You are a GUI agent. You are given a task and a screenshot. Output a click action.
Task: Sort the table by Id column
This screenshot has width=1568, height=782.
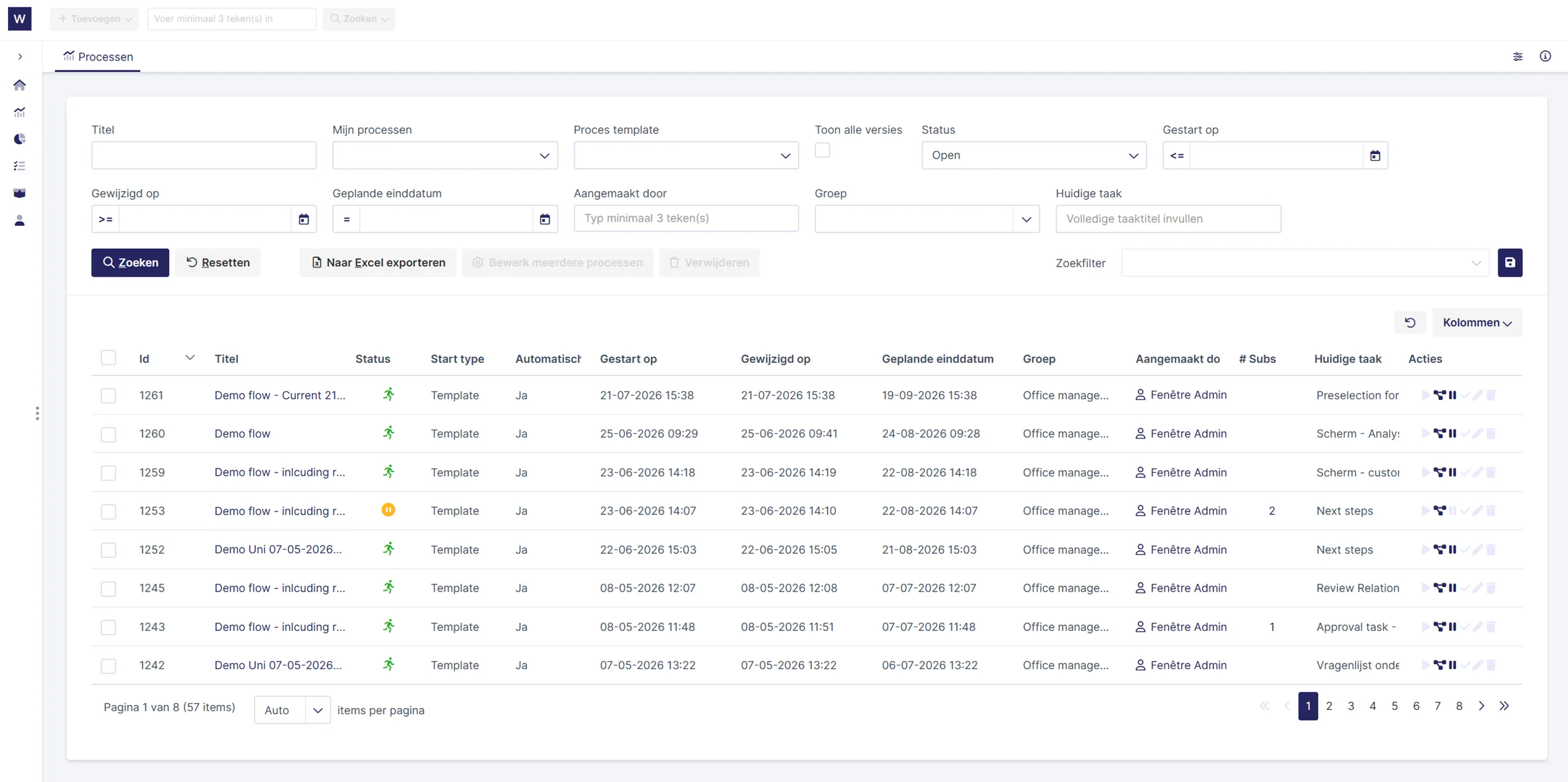click(x=144, y=359)
